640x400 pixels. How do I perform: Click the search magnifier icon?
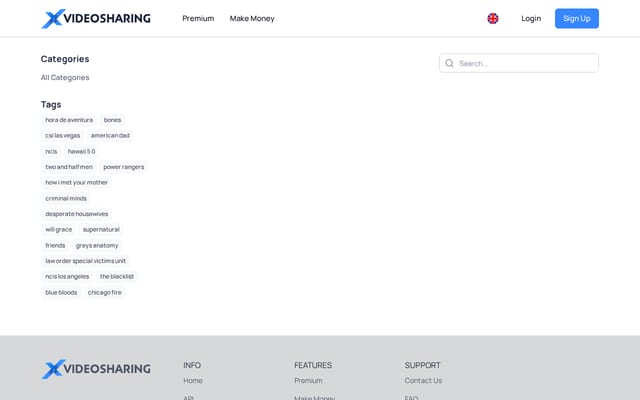(x=449, y=63)
